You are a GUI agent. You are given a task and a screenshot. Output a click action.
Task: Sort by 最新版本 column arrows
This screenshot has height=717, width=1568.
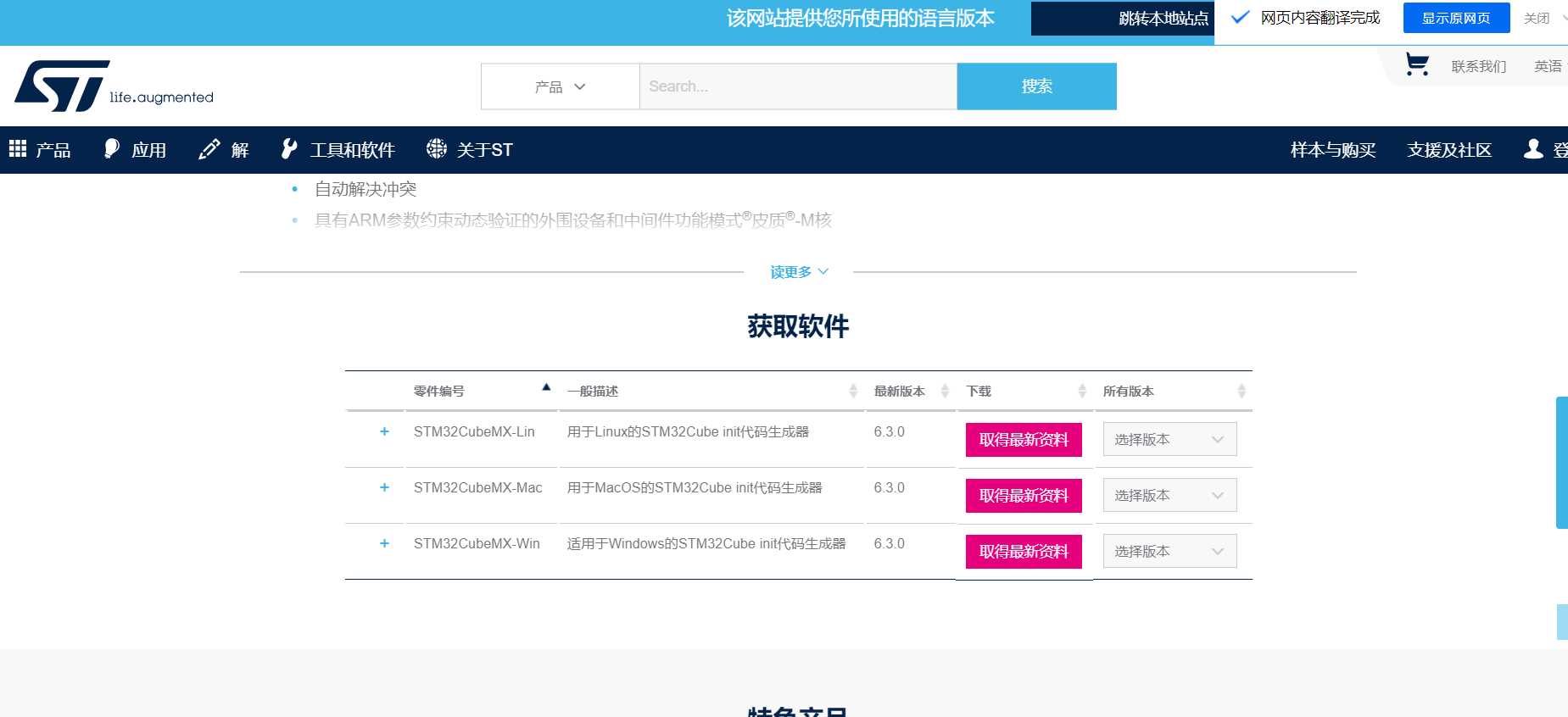coord(945,391)
